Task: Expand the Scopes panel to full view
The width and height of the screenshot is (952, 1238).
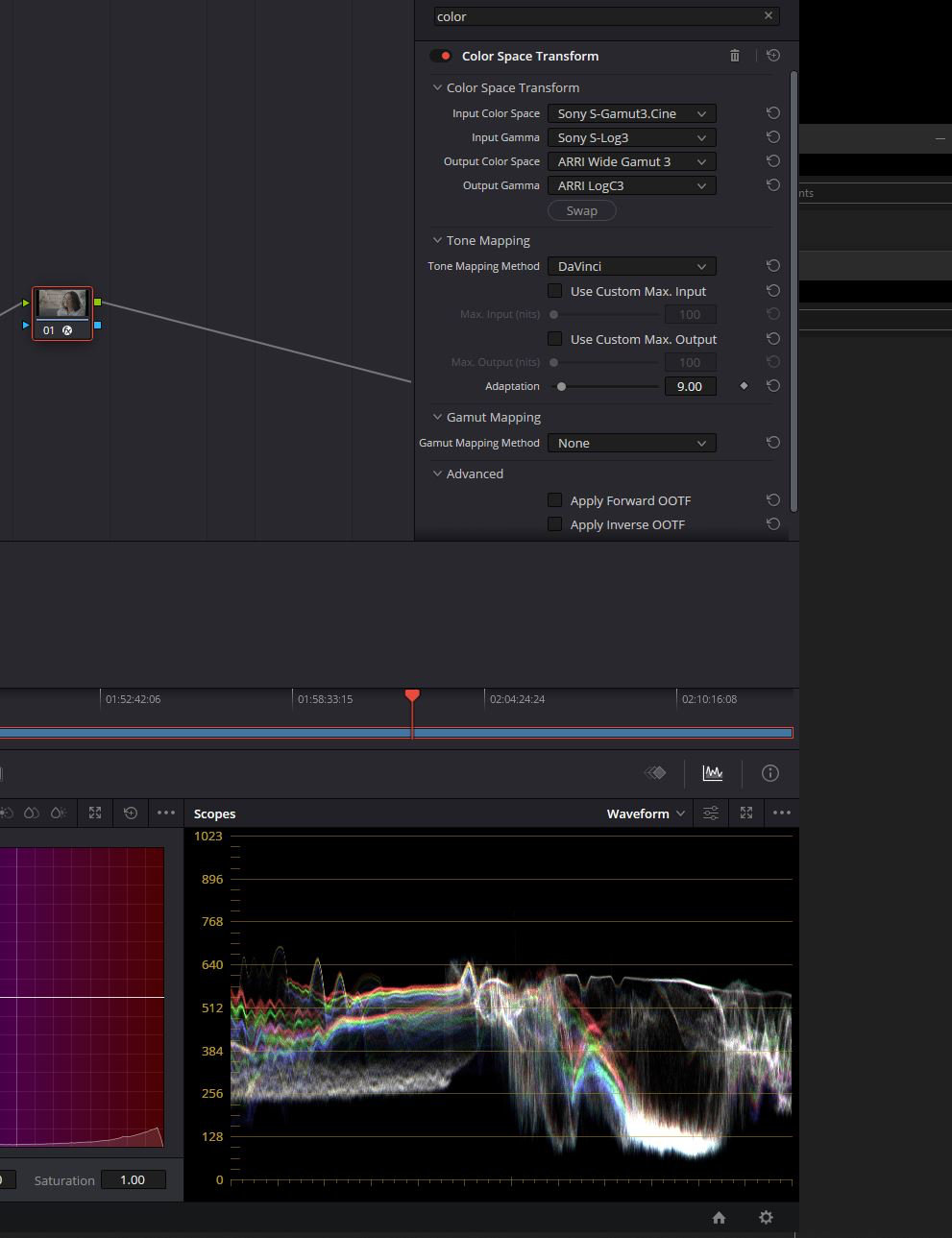Action: (746, 813)
